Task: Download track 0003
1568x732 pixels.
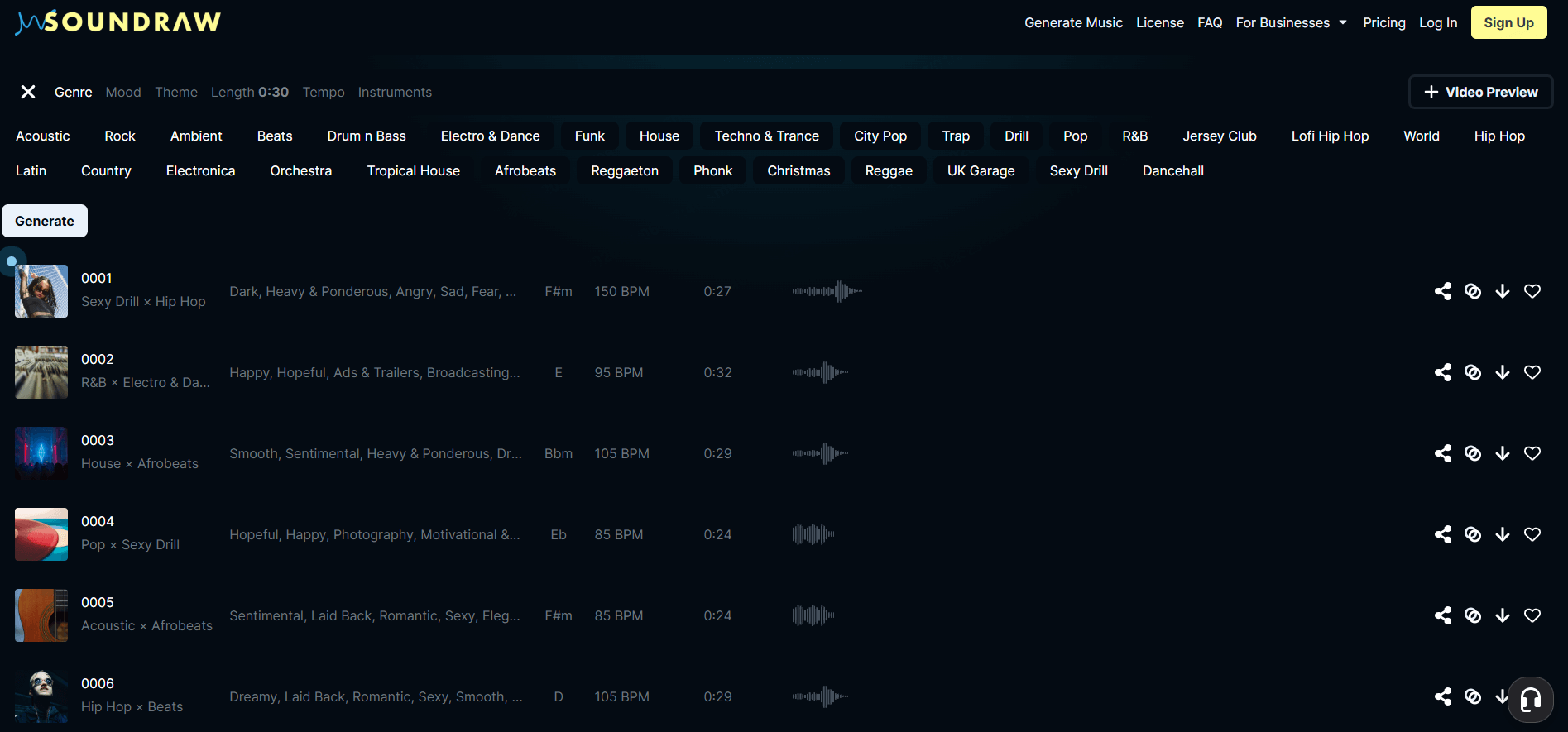Action: point(1502,453)
